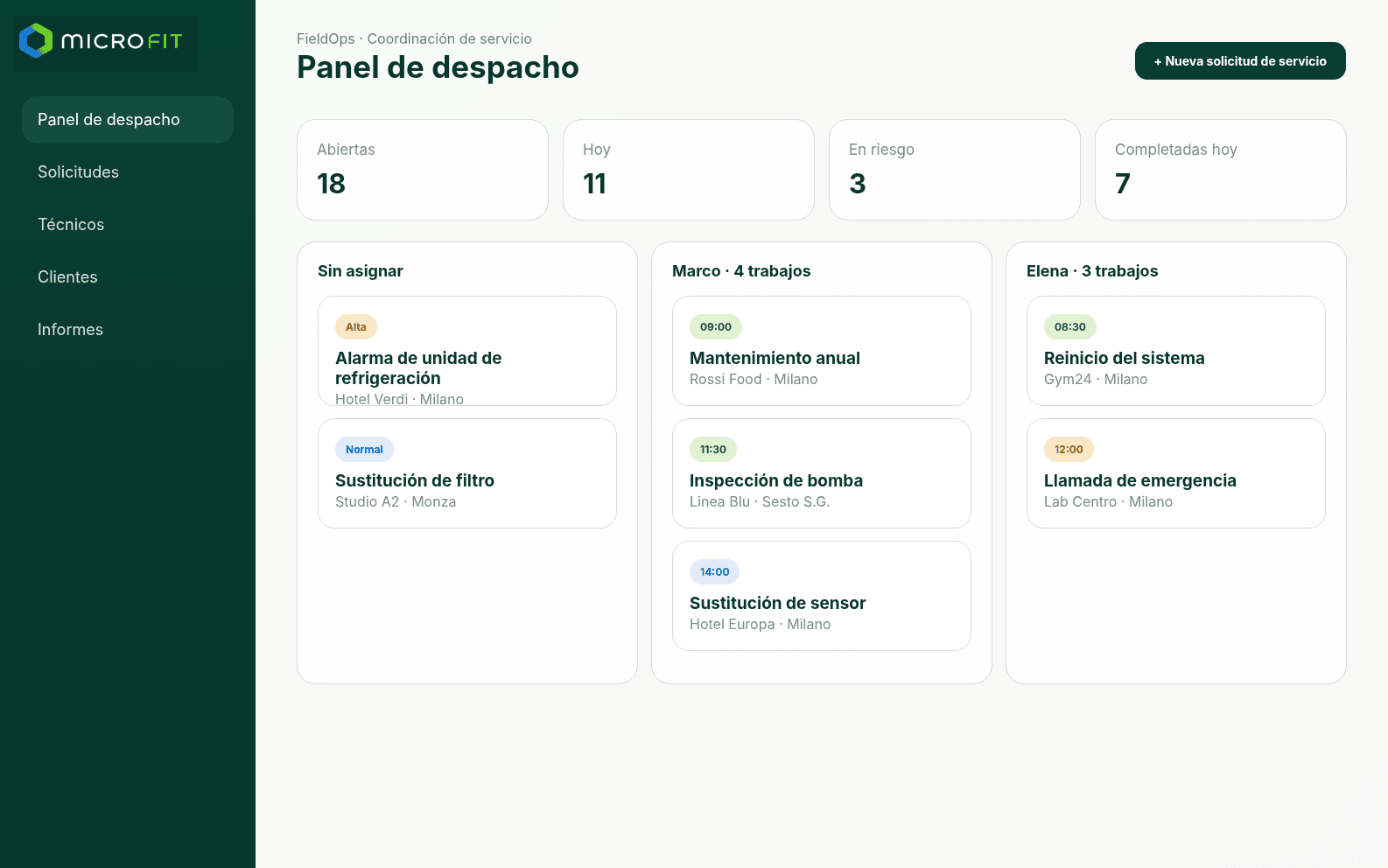Click the Hotel Europa · Milano text
This screenshot has width=1388, height=868.
click(x=761, y=625)
